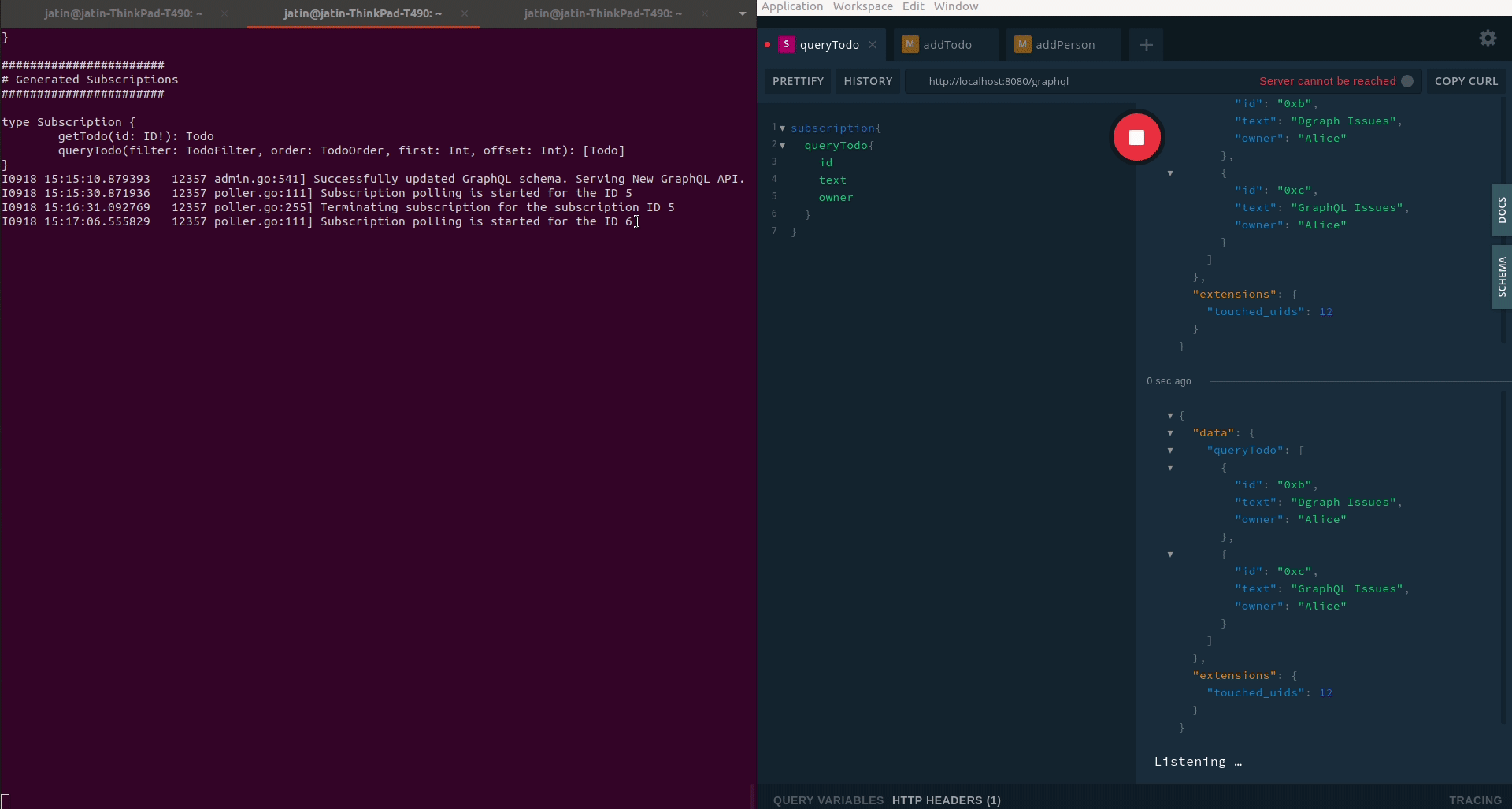The image size is (1512, 809).
Task: Click the PRETTIFY button
Action: pos(798,81)
